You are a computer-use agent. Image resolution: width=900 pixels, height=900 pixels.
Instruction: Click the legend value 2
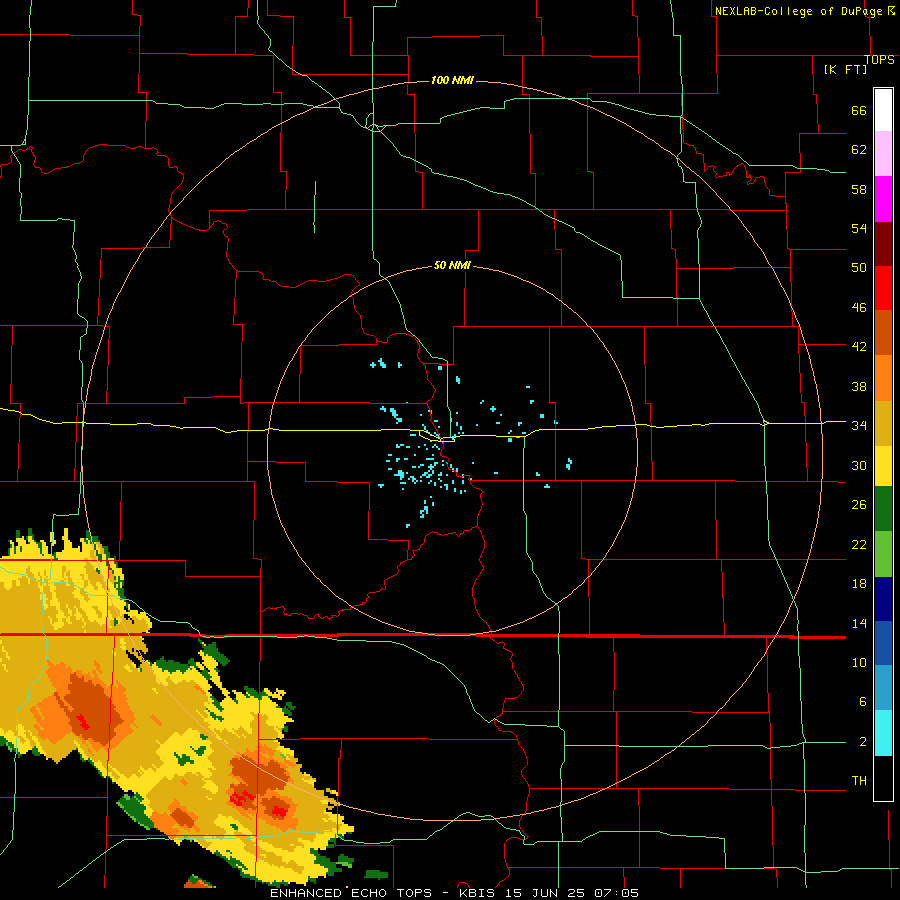pyautogui.click(x=862, y=742)
